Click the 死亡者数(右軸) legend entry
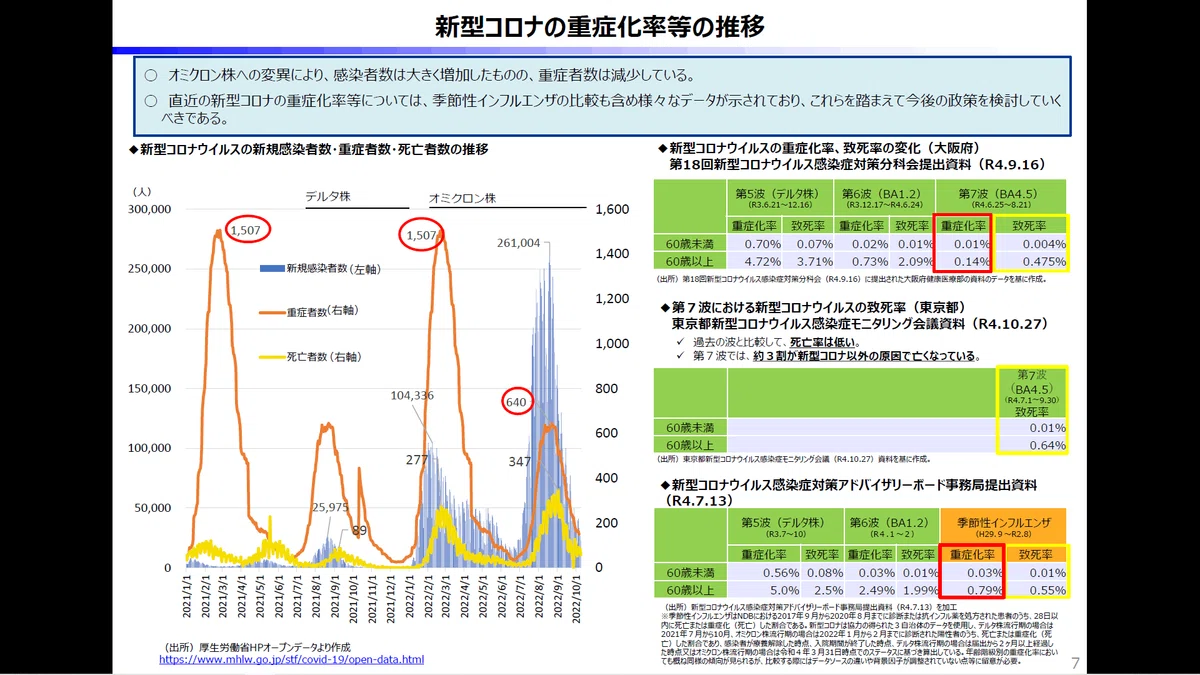This screenshot has width=1200, height=675. 310,356
